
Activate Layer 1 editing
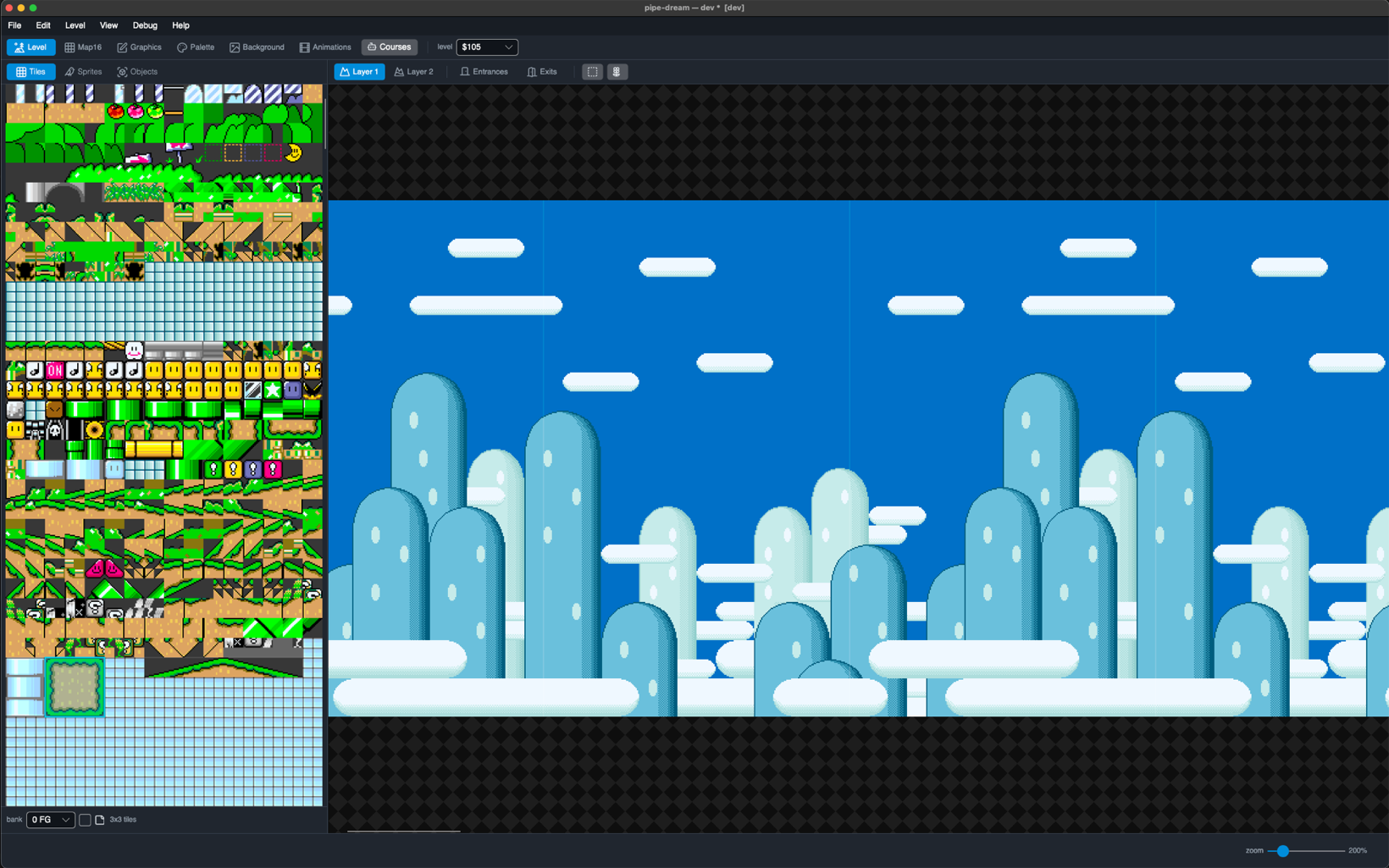pos(359,72)
